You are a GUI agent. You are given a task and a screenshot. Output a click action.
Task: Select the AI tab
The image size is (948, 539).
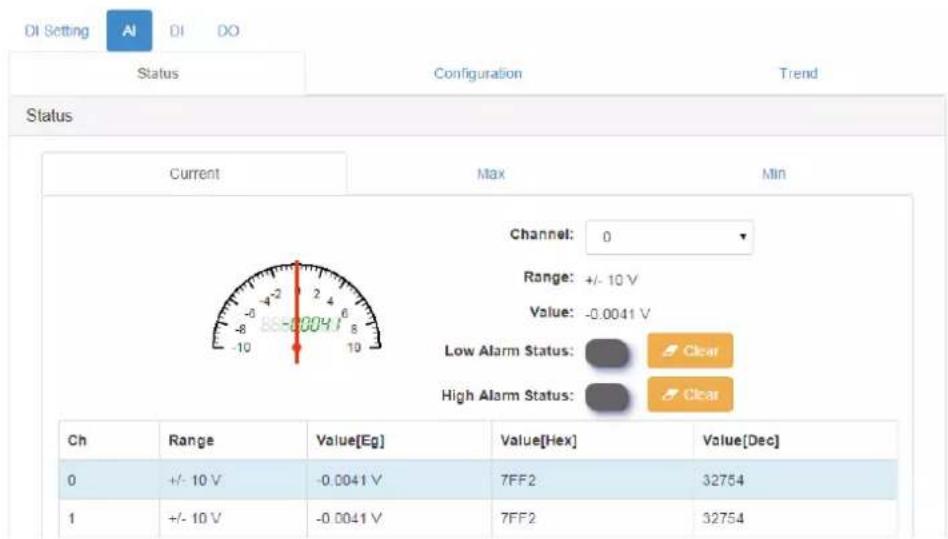click(129, 31)
